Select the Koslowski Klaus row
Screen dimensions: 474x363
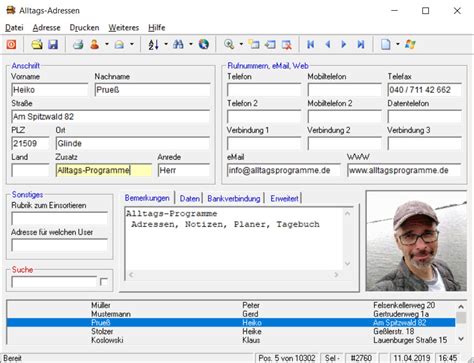pos(231,340)
